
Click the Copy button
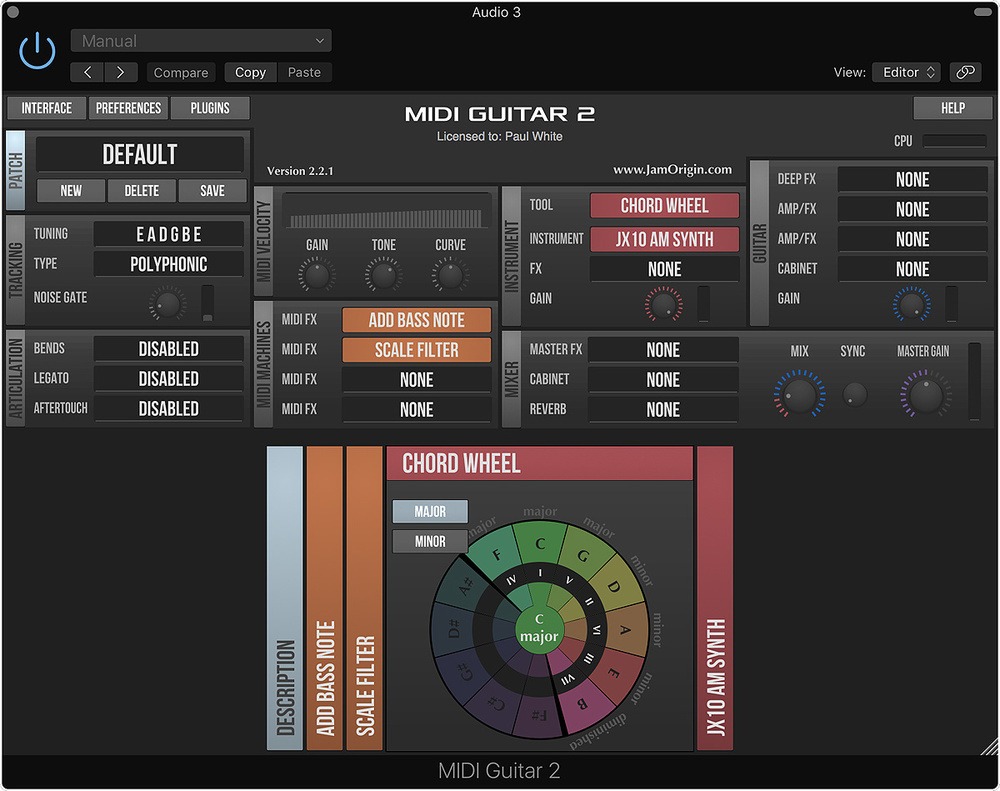pos(251,73)
